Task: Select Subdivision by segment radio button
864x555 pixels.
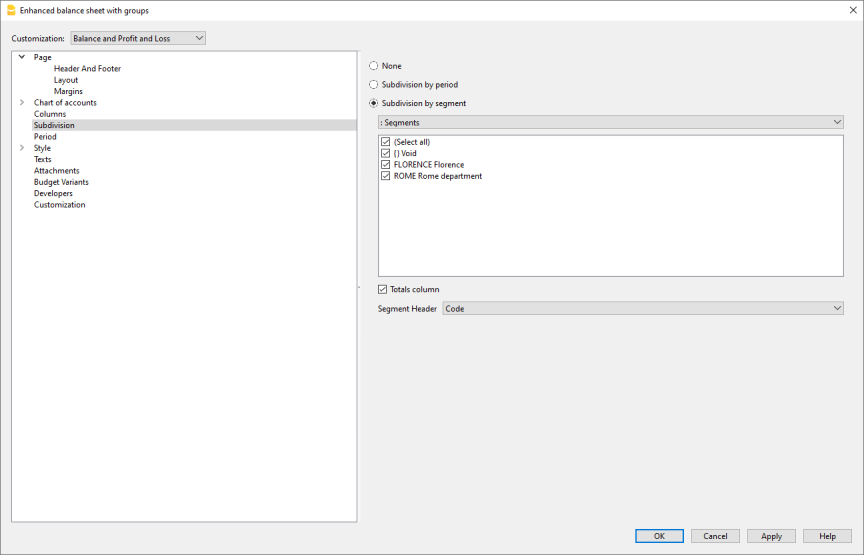Action: [374, 103]
